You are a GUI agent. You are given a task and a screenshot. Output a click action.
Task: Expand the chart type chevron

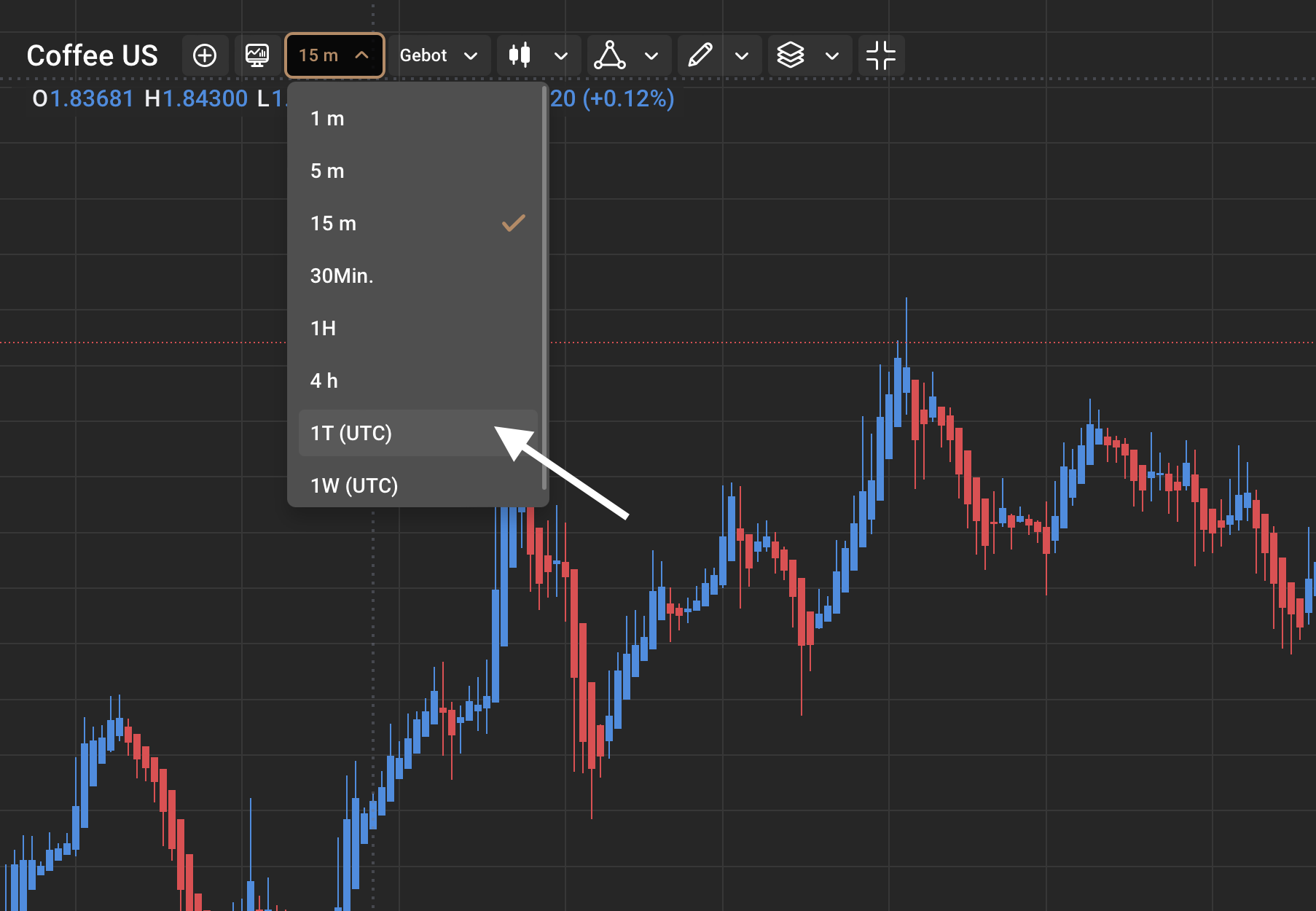[x=561, y=55]
